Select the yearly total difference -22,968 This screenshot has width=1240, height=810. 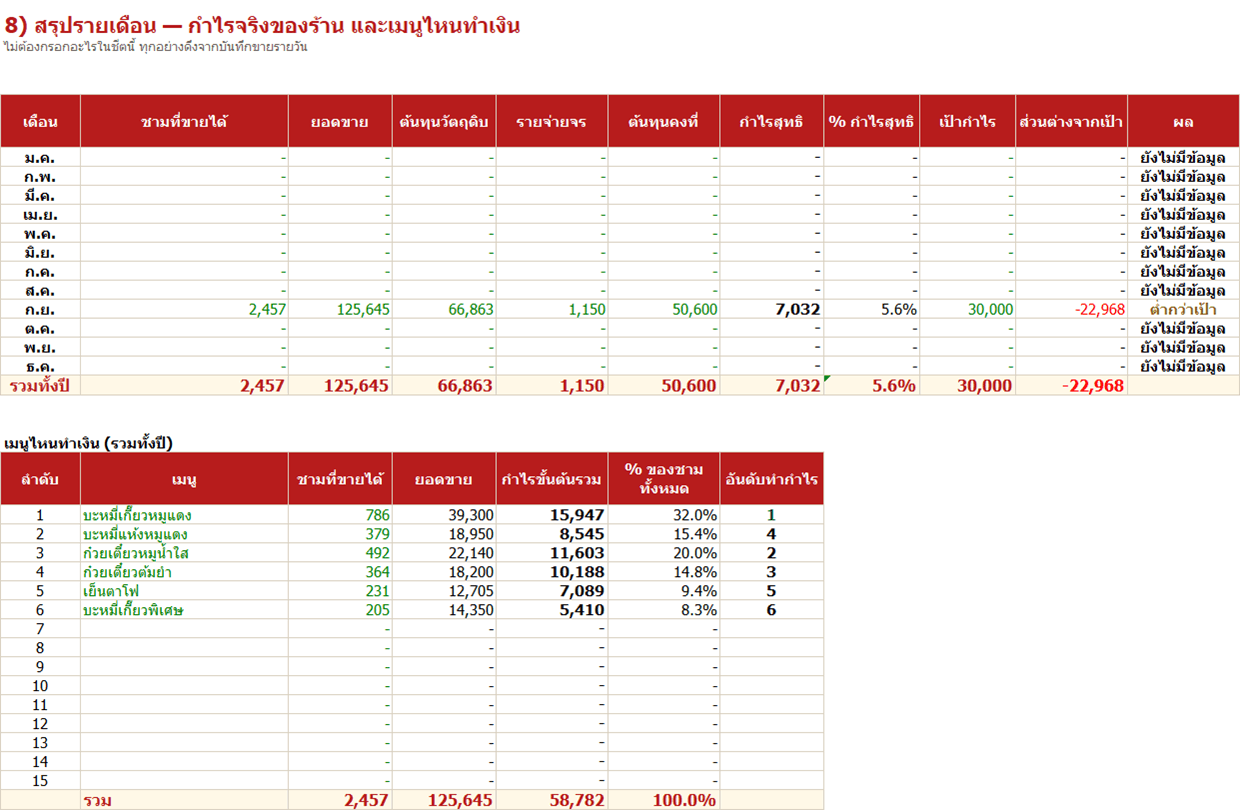point(1072,386)
